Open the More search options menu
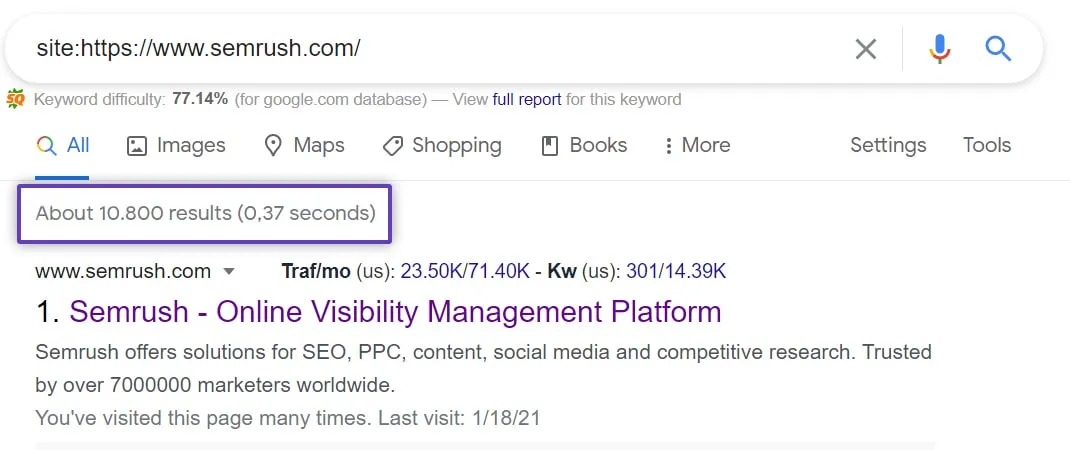Image resolution: width=1070 pixels, height=450 pixels. 697,146
